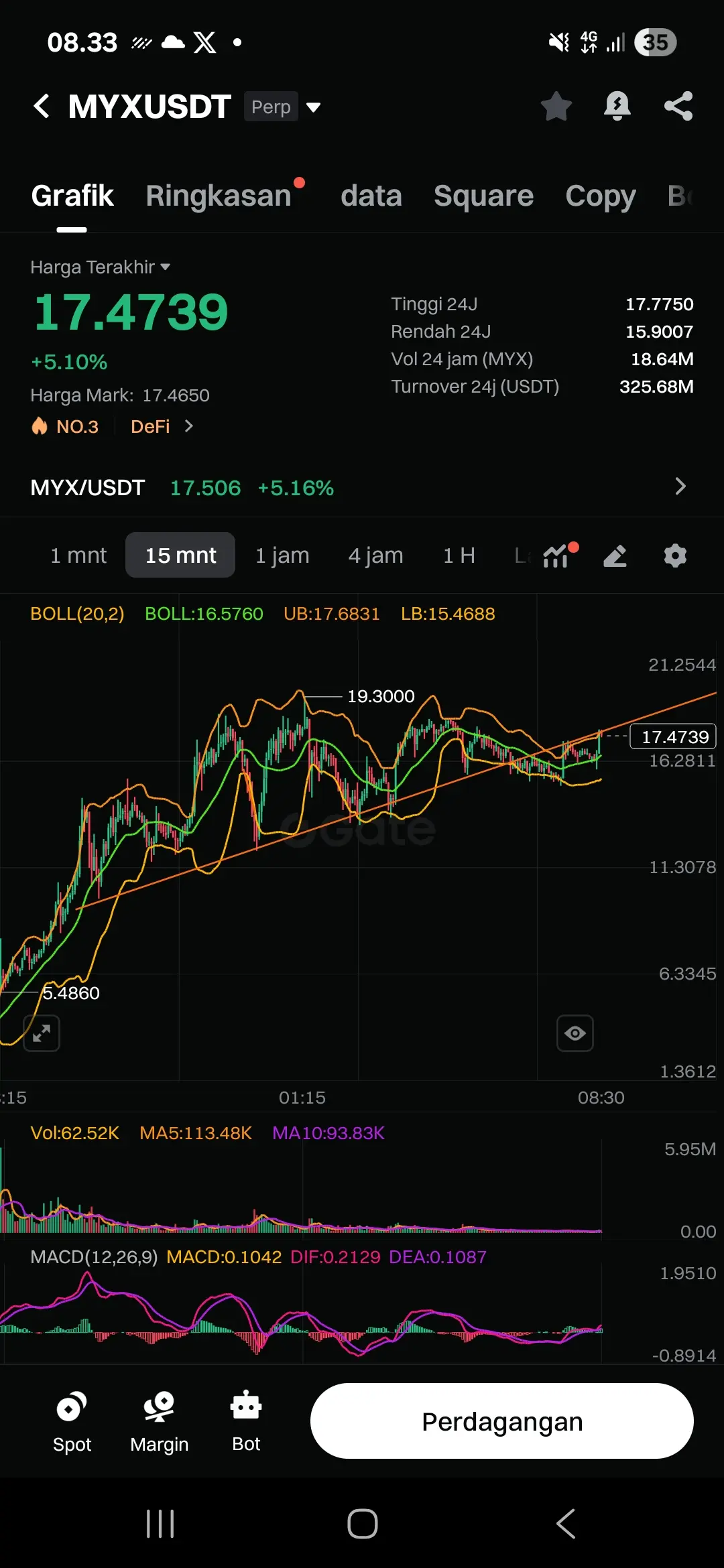Tap the Turnover 24j value 325.68M
Screen dimensions: 724x1568
tap(656, 387)
